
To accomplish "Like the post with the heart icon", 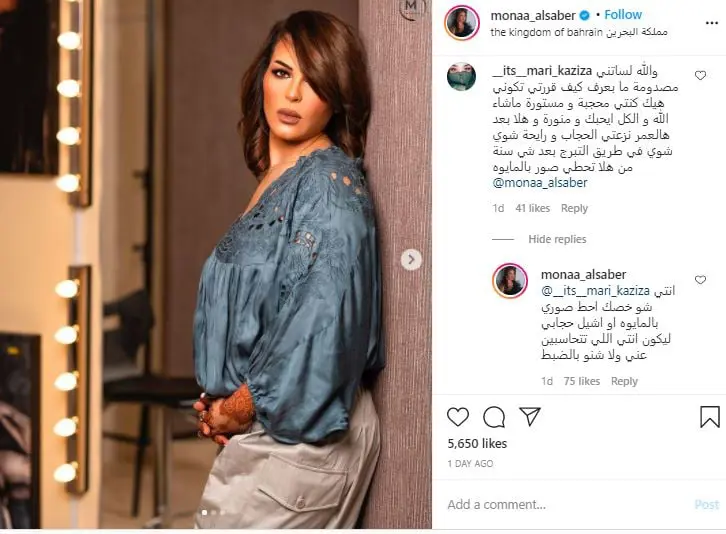I will tap(458, 416).
